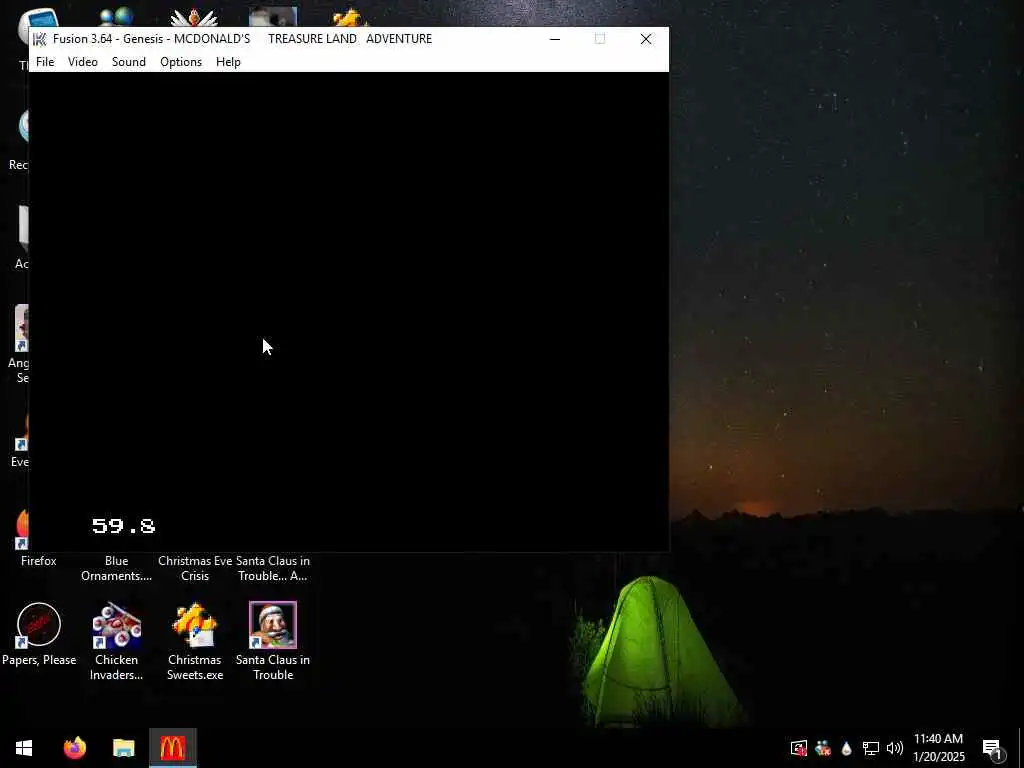This screenshot has height=768, width=1024.
Task: Open the Sound menu
Action: 129,62
